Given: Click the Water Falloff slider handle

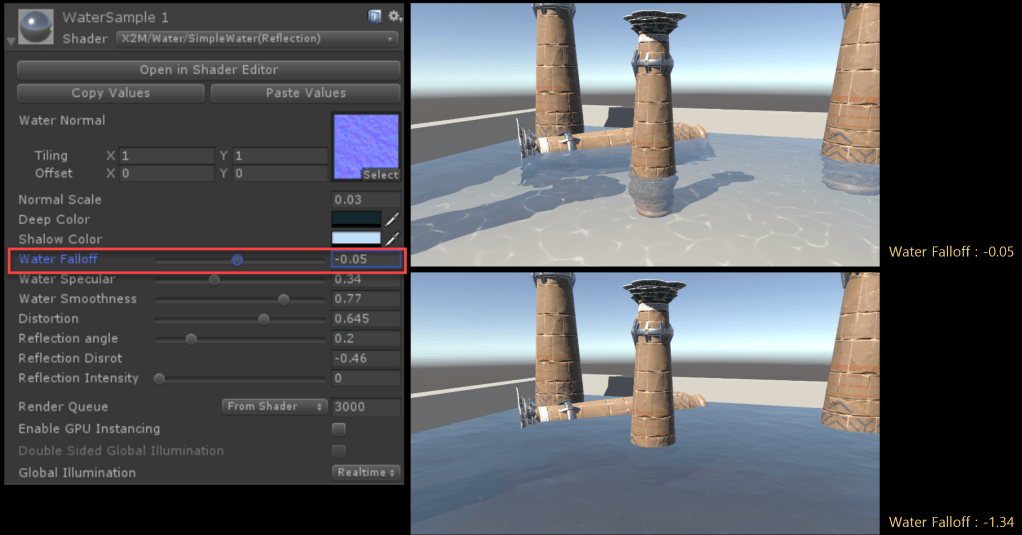Looking at the screenshot, I should [237, 260].
